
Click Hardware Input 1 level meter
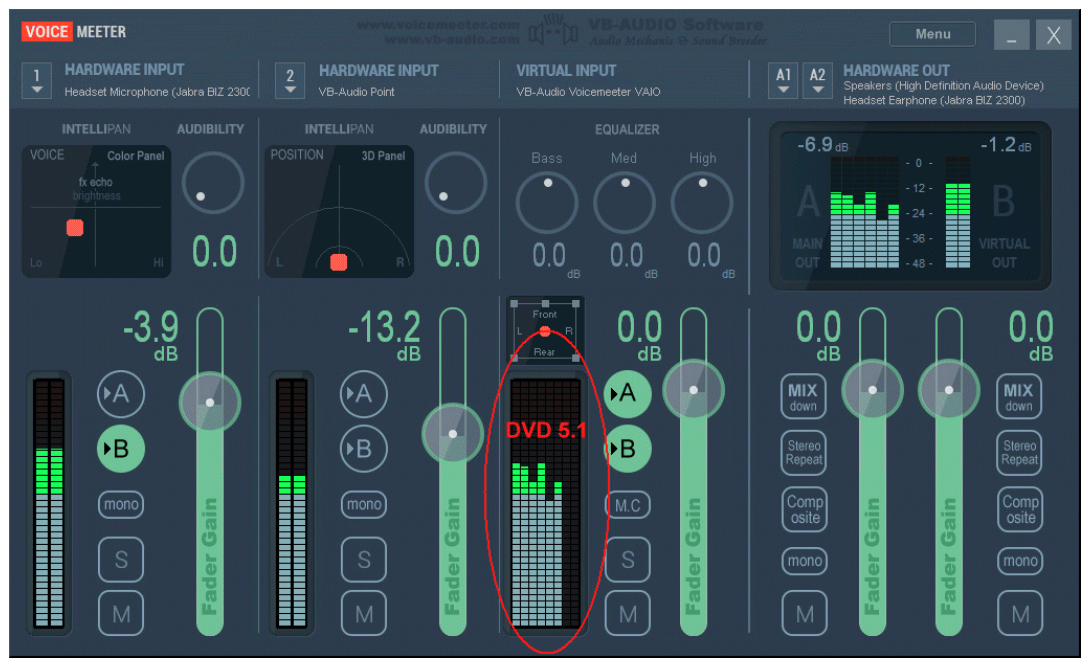(49, 503)
